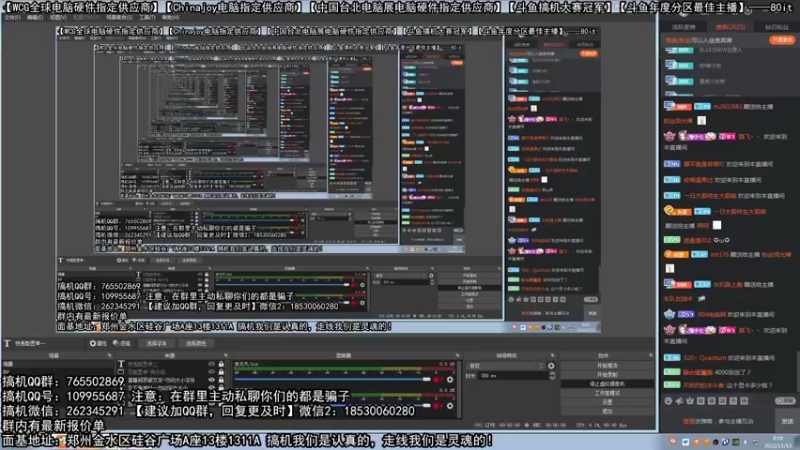Image resolution: width=800 pixels, height=450 pixels.
Task: Click the megaphone icon in chat toolbar
Action: [x=679, y=401]
